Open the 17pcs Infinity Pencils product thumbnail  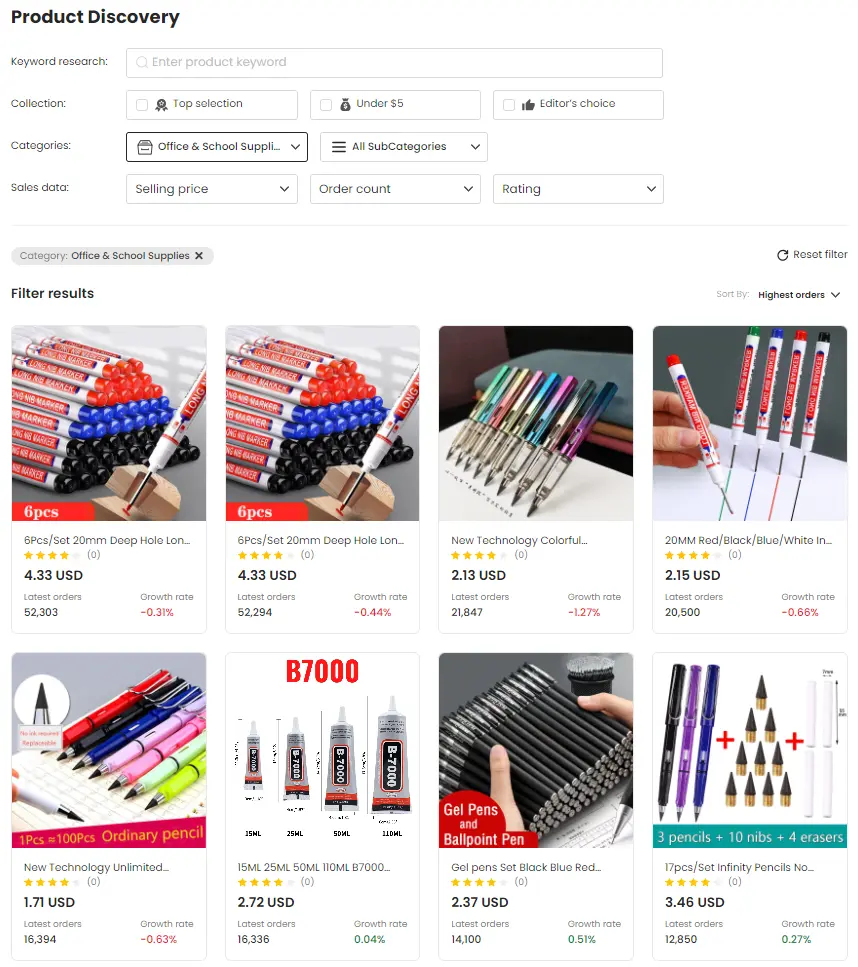point(749,750)
